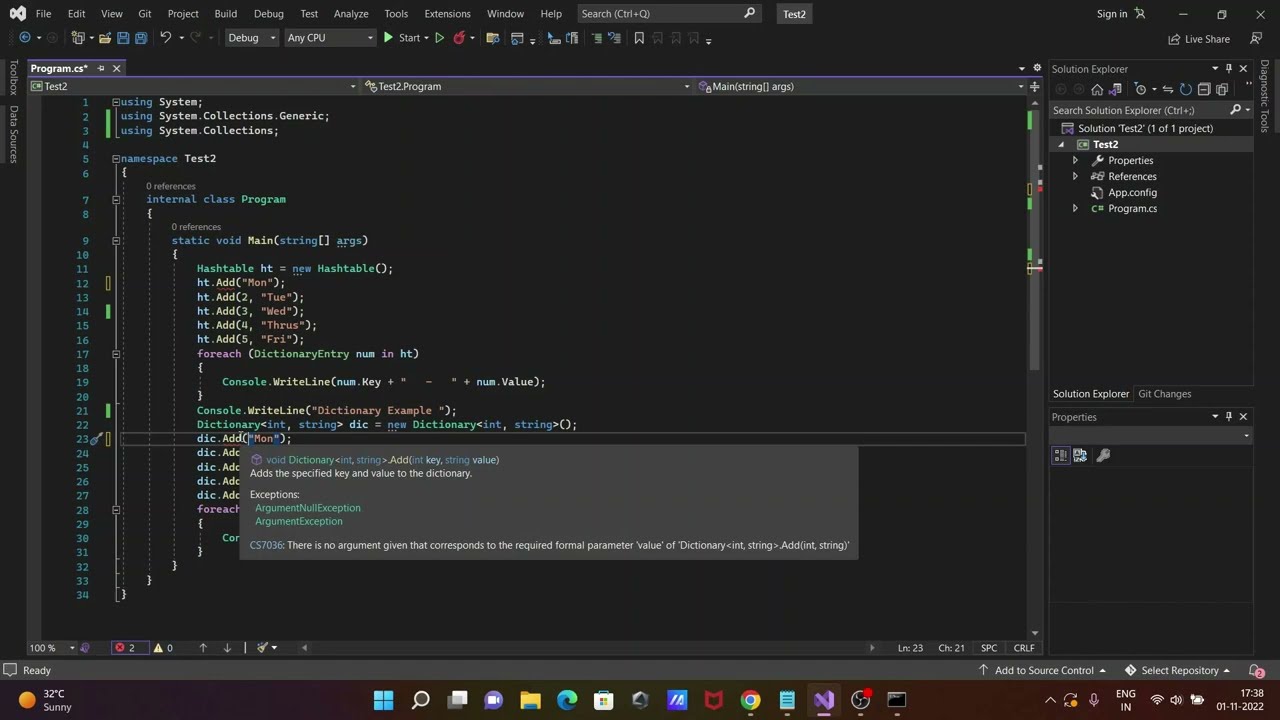1280x720 pixels.
Task: Toggle the bookmark icon in the toolbar
Action: pyautogui.click(x=639, y=38)
